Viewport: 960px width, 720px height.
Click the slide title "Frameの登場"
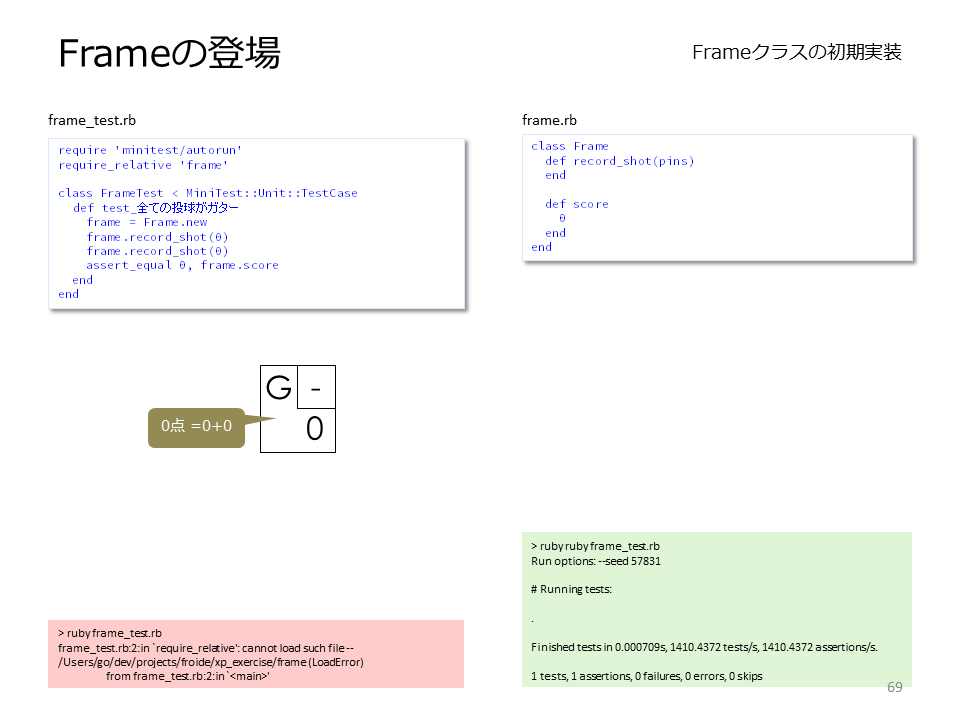click(x=169, y=53)
